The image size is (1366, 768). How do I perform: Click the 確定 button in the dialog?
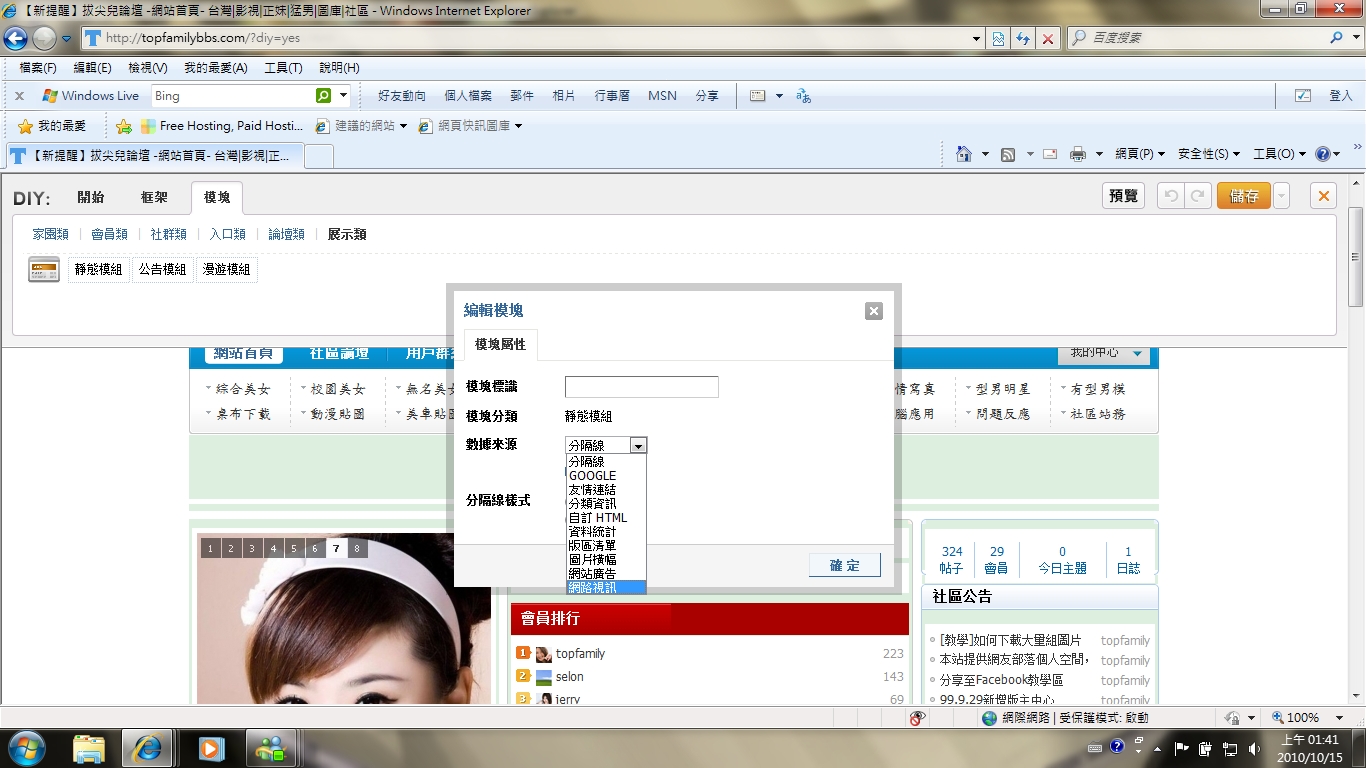click(x=845, y=566)
